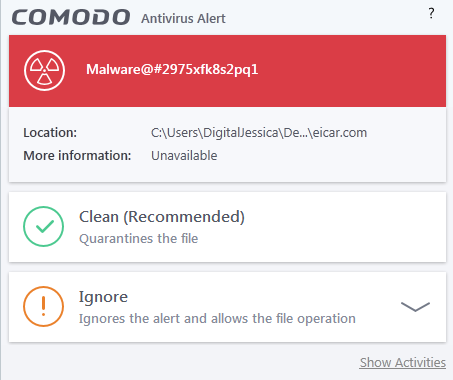The height and width of the screenshot is (380, 453).
Task: Click "Quarantines the file" description
Action: coord(139,239)
